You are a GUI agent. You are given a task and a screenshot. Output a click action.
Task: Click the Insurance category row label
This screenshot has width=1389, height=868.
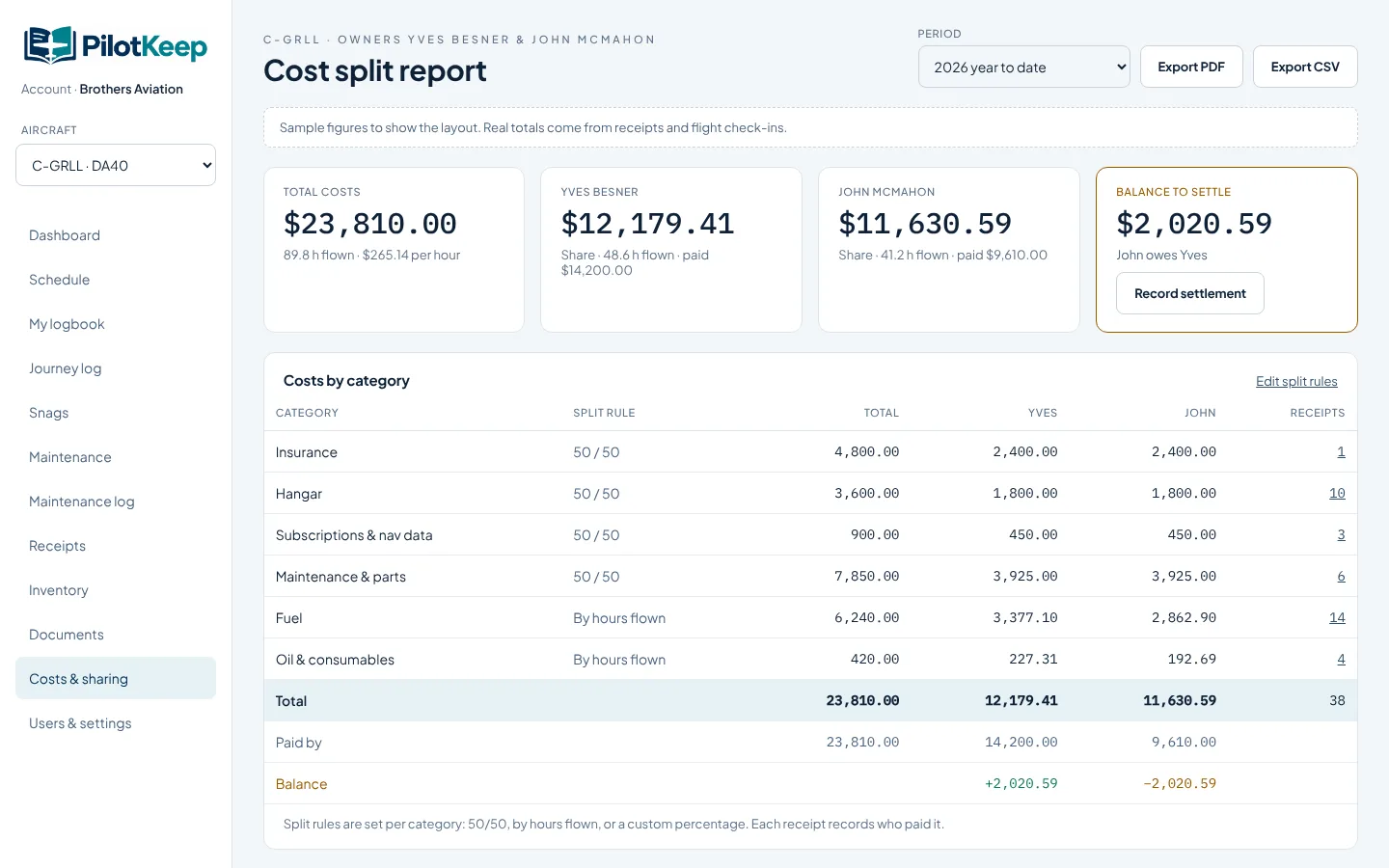(x=307, y=452)
